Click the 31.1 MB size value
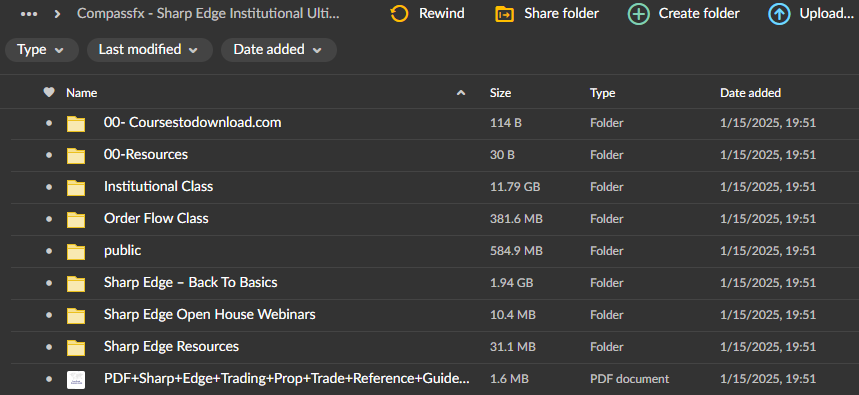The image size is (859, 395). pos(512,347)
